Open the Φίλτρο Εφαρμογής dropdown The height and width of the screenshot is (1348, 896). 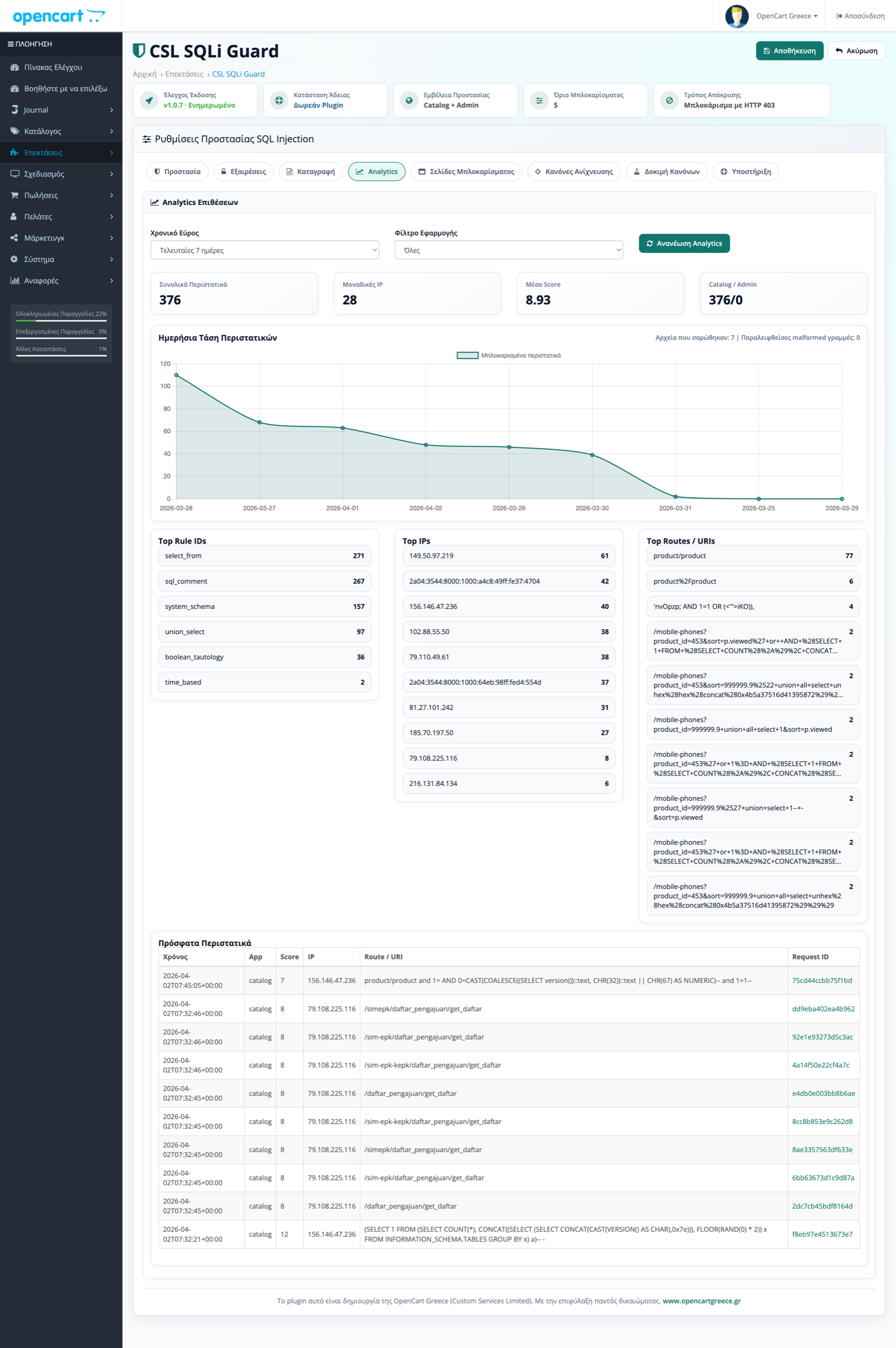pos(508,250)
